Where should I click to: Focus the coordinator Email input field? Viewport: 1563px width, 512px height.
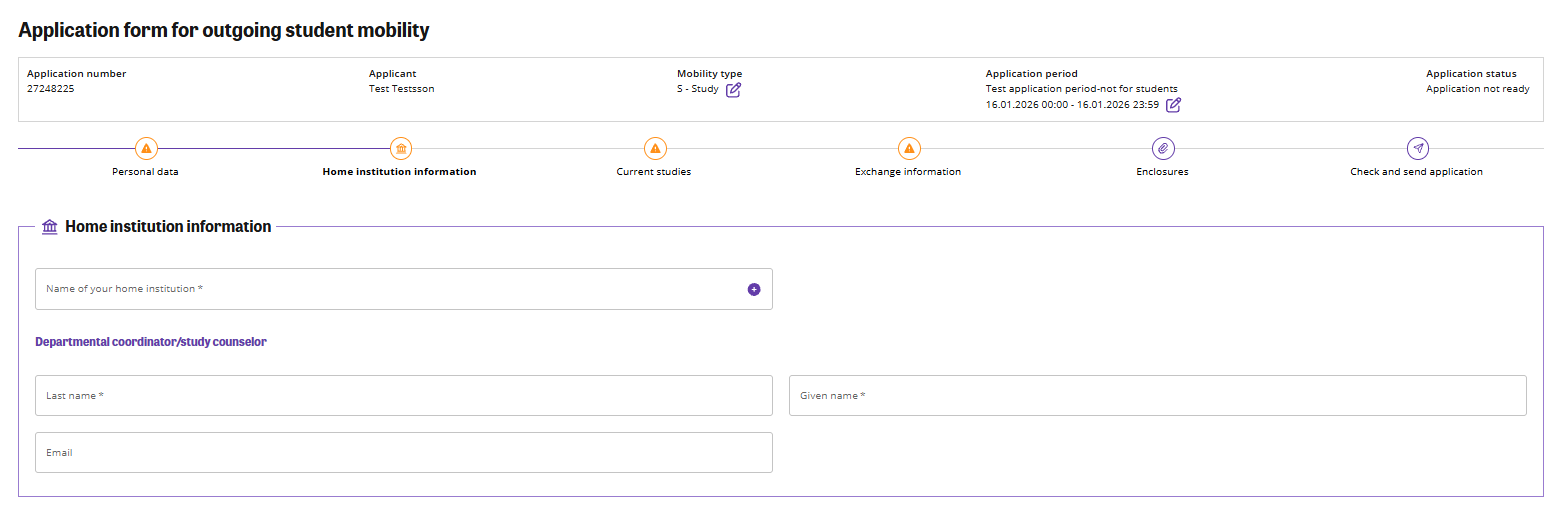(403, 453)
